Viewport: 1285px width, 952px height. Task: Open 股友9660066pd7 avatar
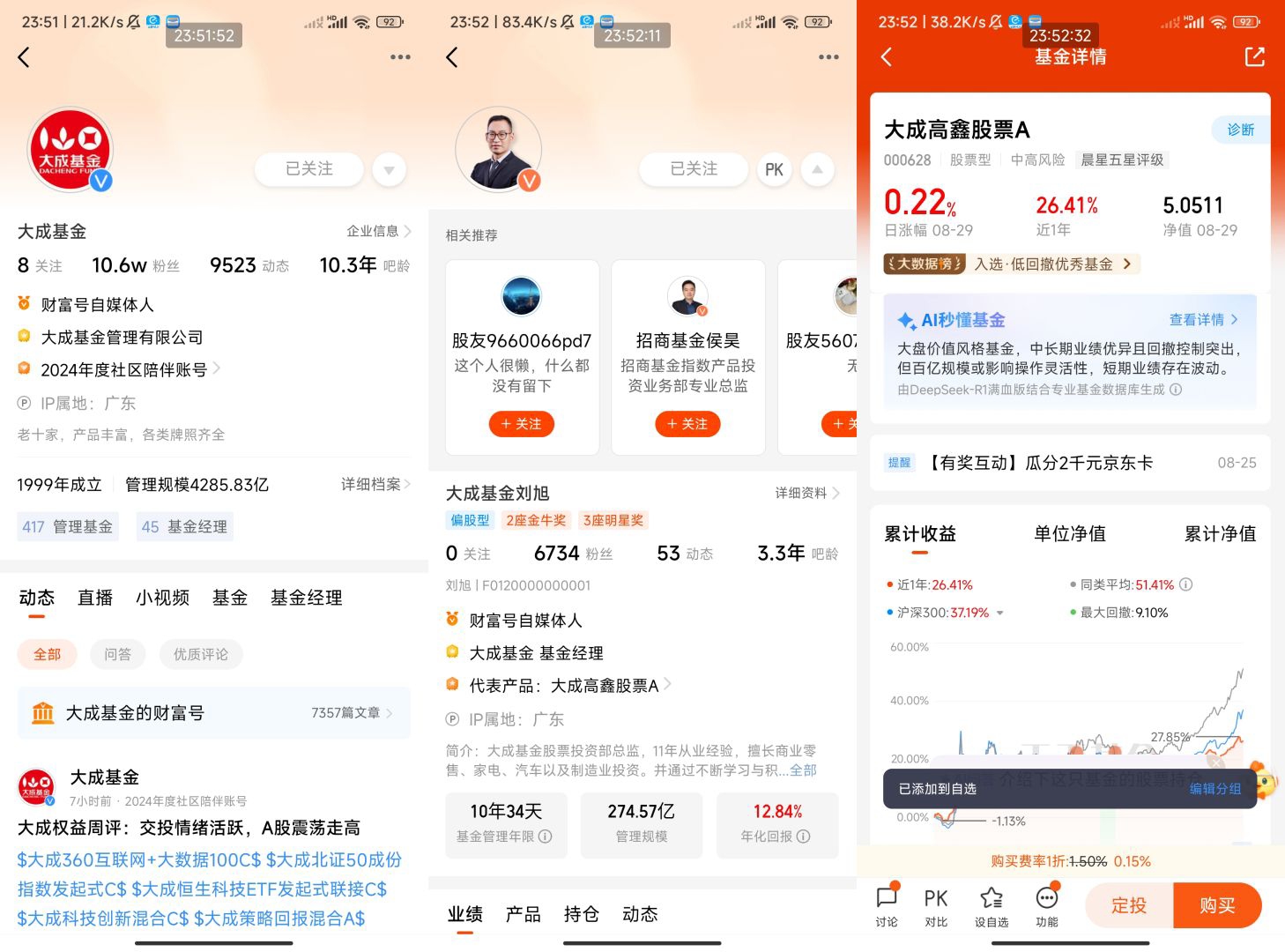tap(522, 296)
